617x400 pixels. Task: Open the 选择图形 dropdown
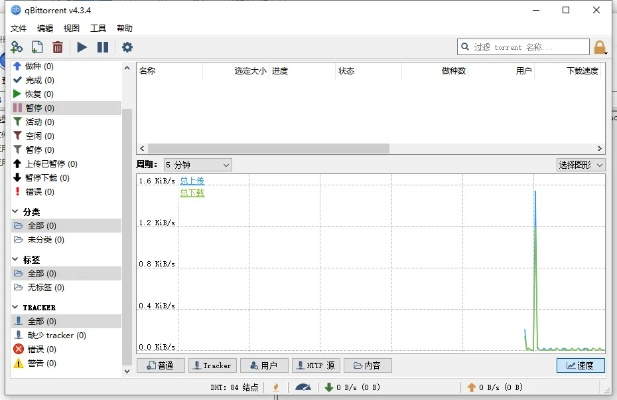point(580,164)
